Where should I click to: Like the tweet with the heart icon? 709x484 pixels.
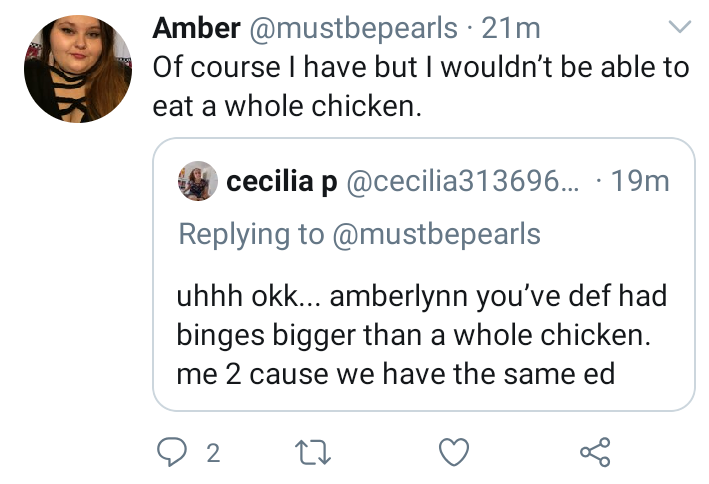[454, 452]
